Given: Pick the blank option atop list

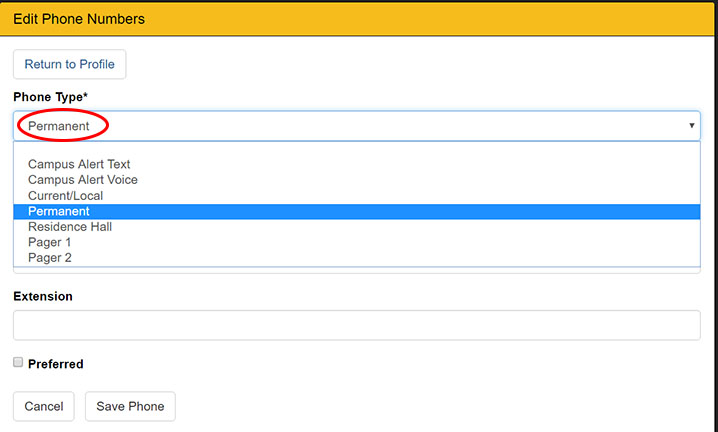Looking at the screenshot, I should click(x=357, y=149).
